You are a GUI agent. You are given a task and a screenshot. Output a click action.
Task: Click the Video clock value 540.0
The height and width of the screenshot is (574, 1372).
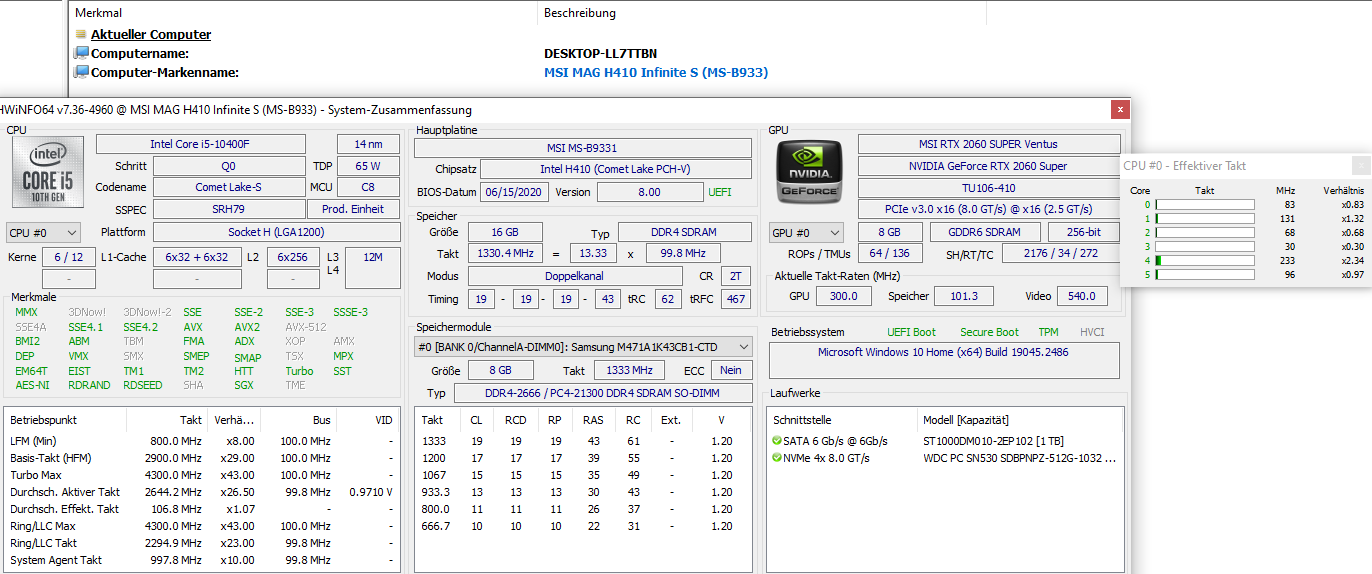[1081, 296]
